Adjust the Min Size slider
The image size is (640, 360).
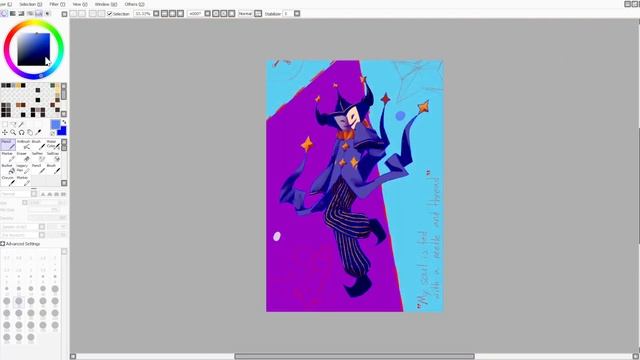(x=44, y=210)
